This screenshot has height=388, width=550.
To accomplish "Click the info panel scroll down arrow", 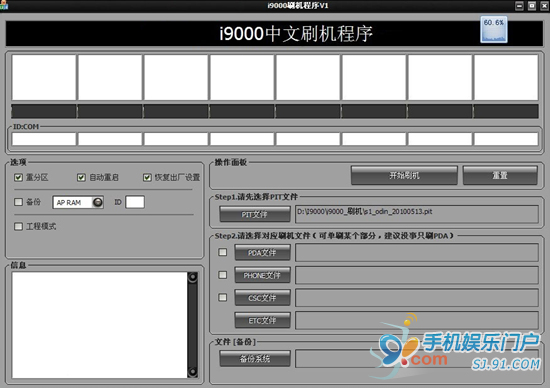I will click(x=193, y=372).
